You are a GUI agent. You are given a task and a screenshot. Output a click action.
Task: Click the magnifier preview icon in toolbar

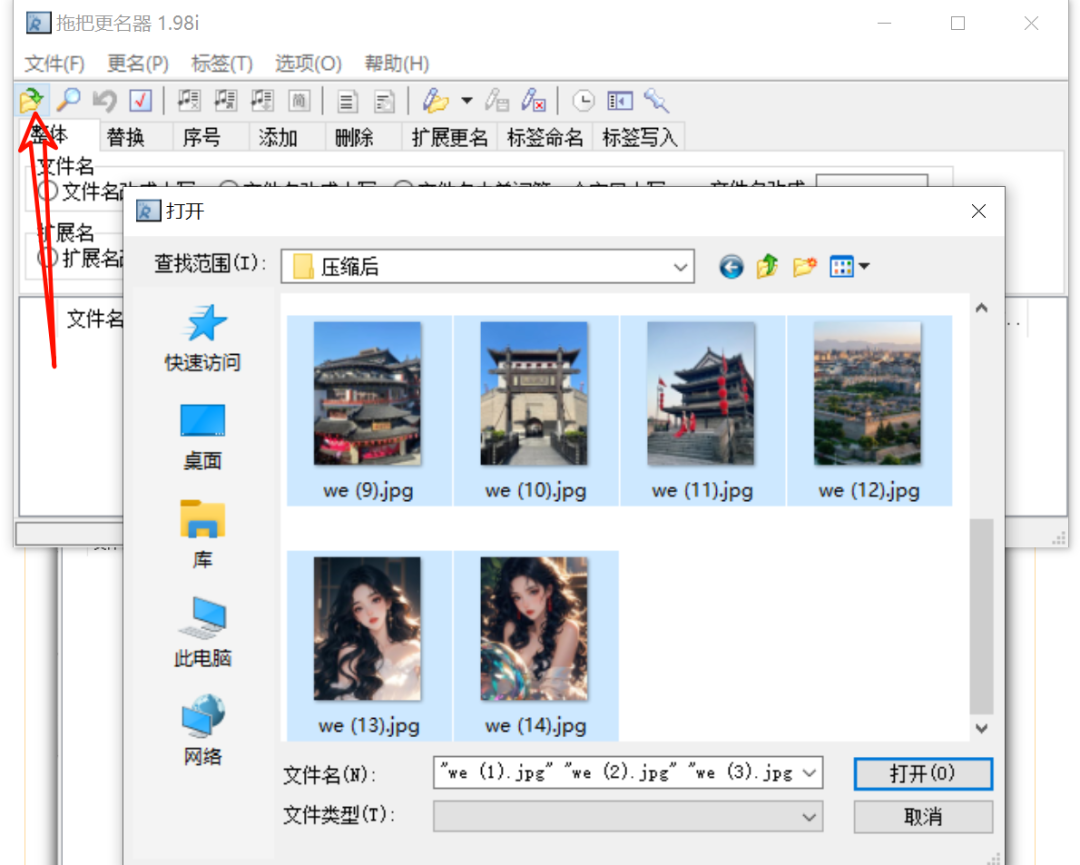point(68,101)
